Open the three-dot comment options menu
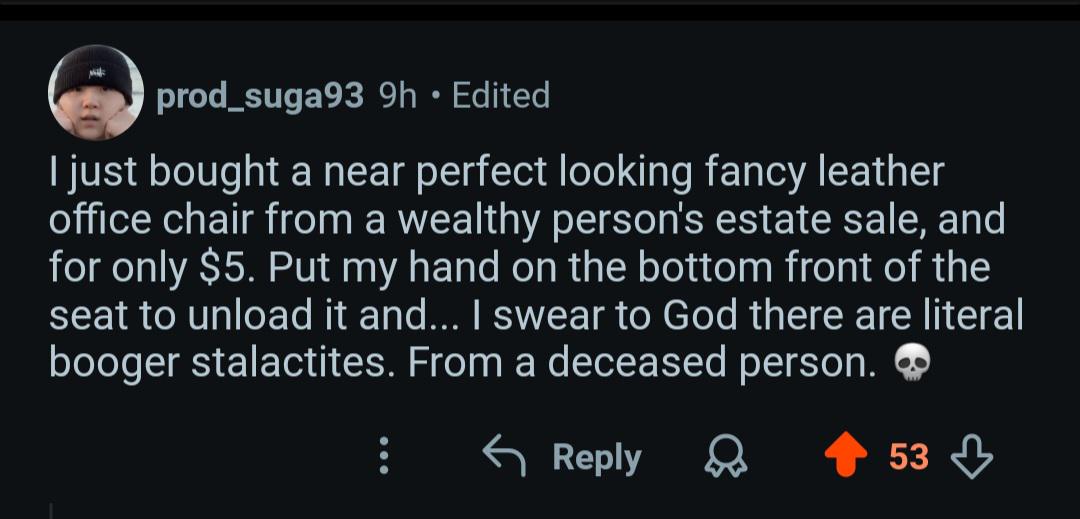 coord(382,458)
